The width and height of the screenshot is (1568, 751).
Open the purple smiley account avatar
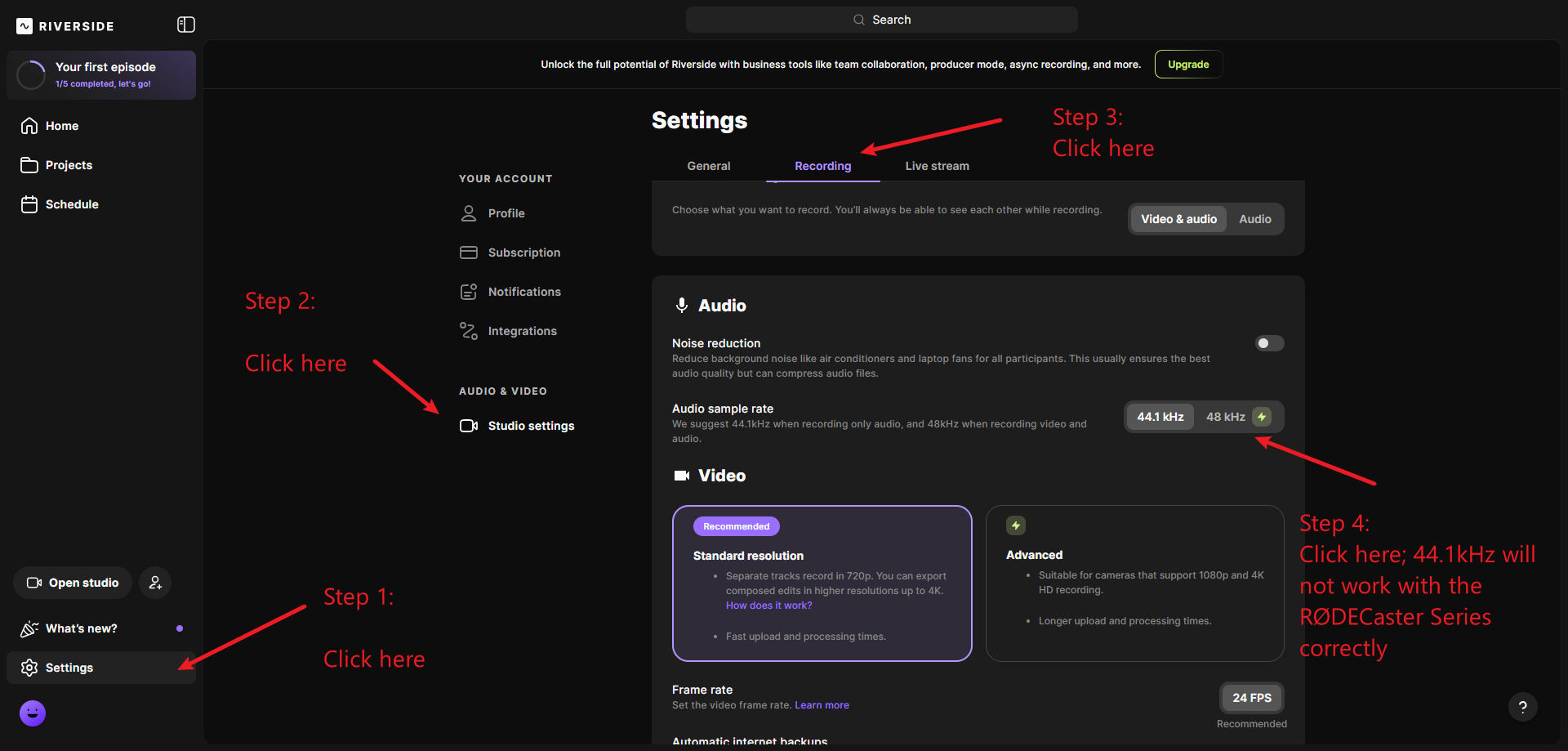pos(33,713)
